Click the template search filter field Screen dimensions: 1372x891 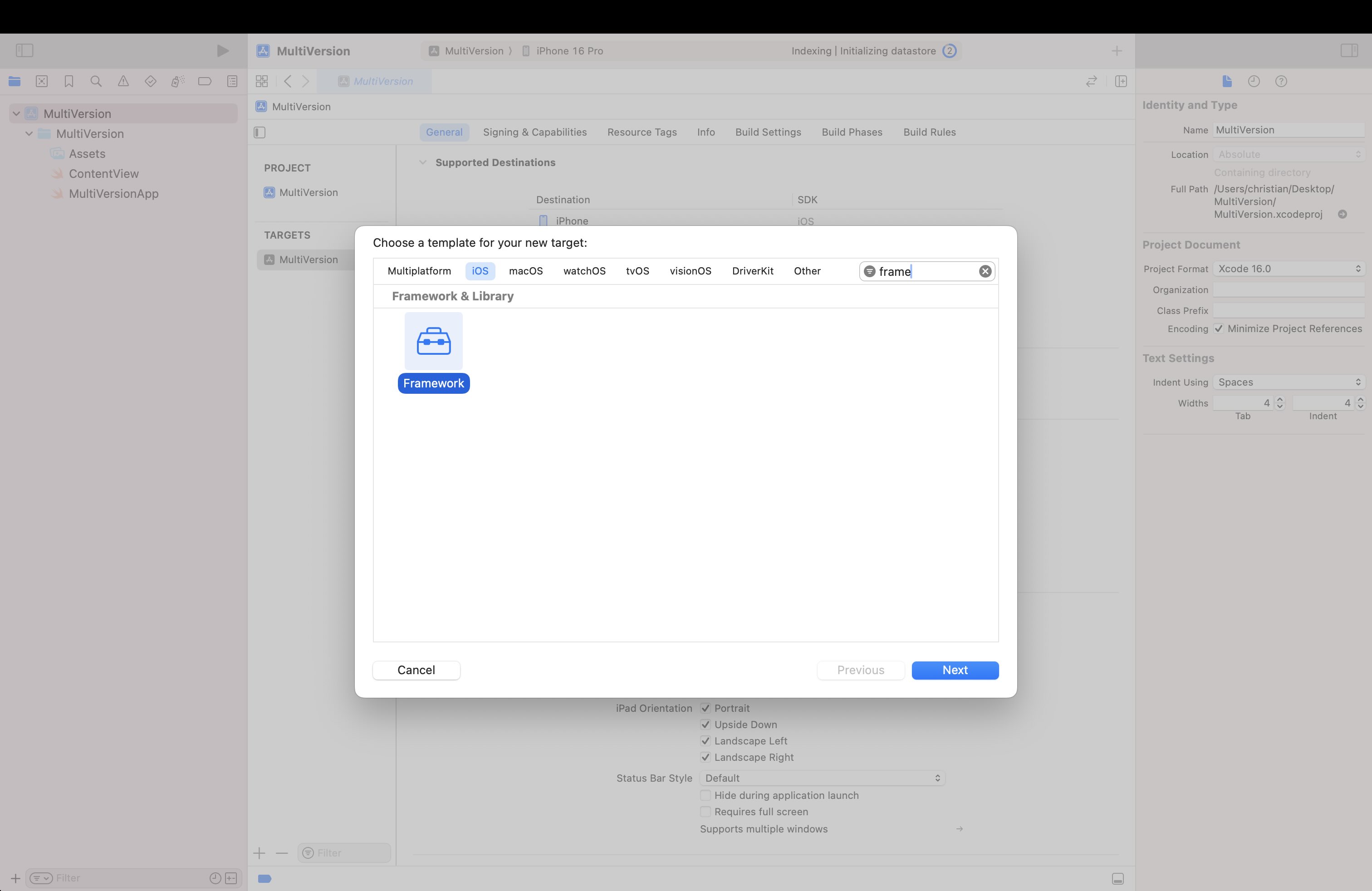927,271
